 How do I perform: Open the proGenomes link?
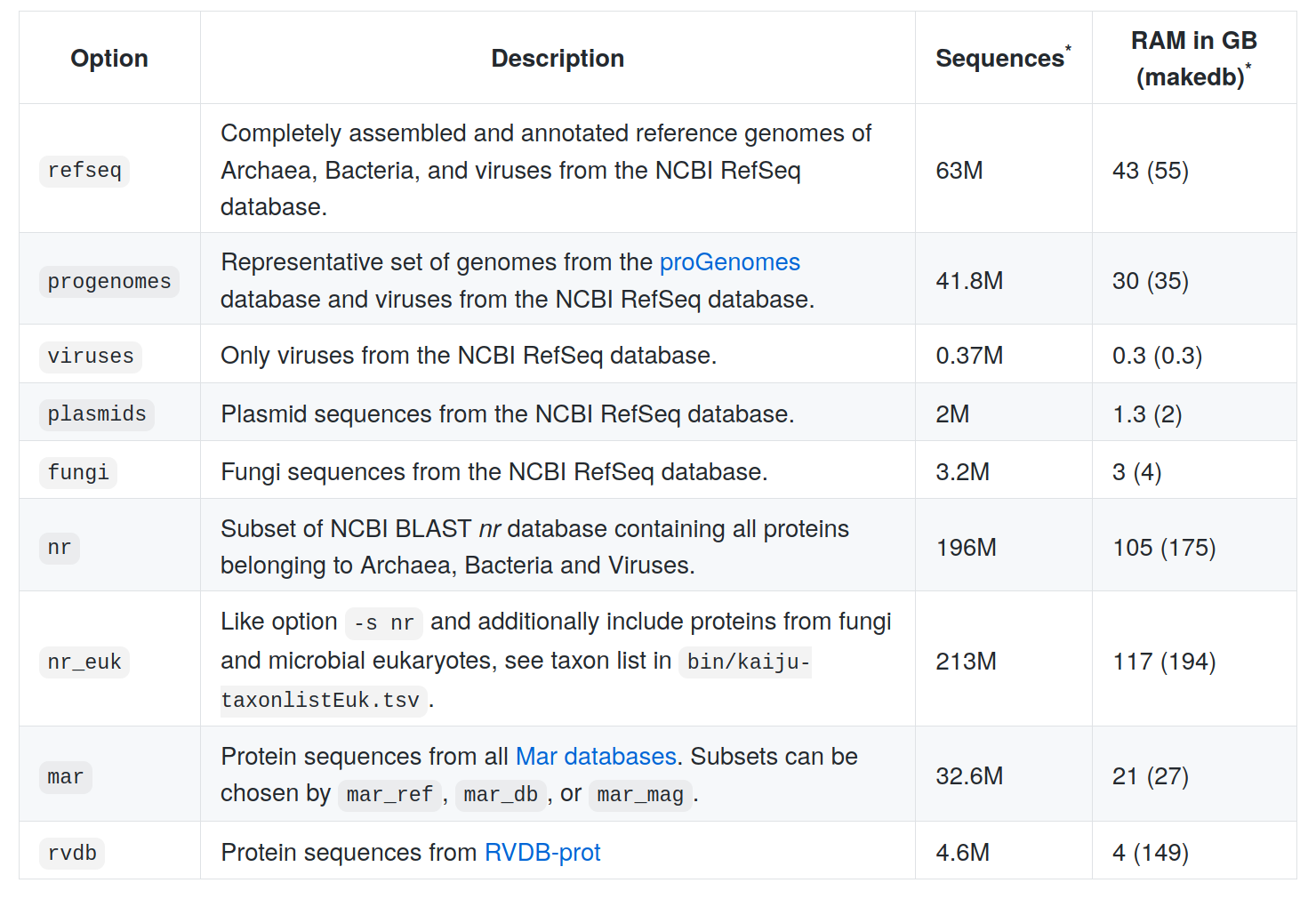(729, 262)
